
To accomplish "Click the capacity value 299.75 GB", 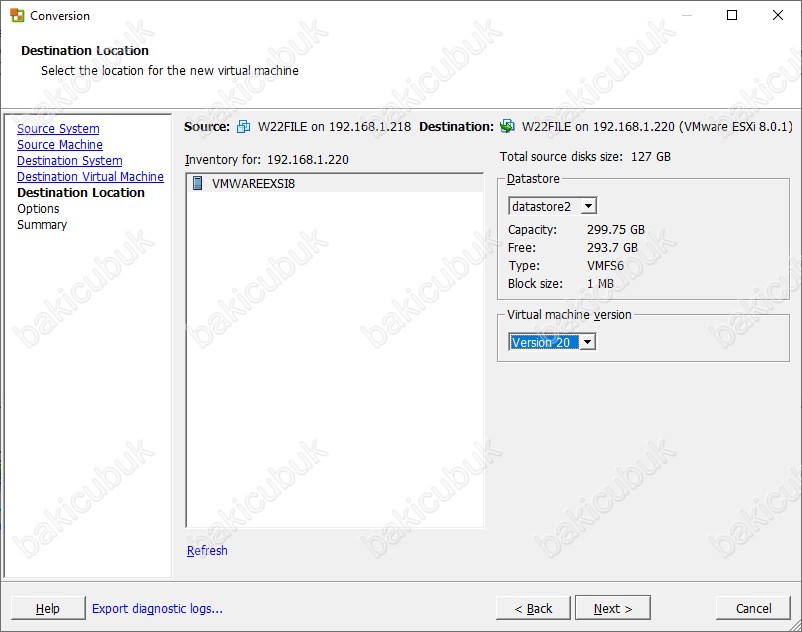I will (x=616, y=230).
